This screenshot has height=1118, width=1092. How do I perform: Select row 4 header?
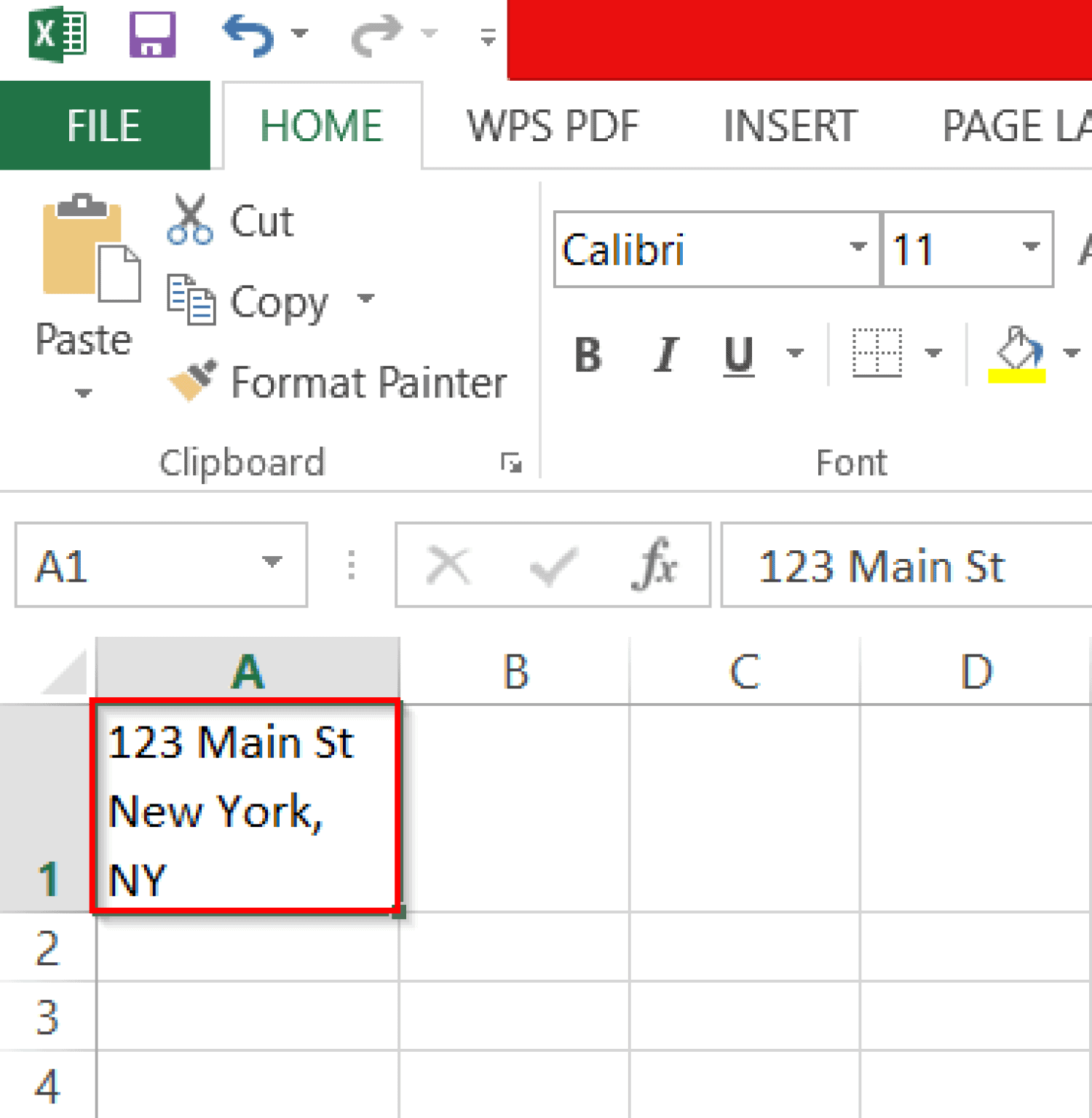47,1085
